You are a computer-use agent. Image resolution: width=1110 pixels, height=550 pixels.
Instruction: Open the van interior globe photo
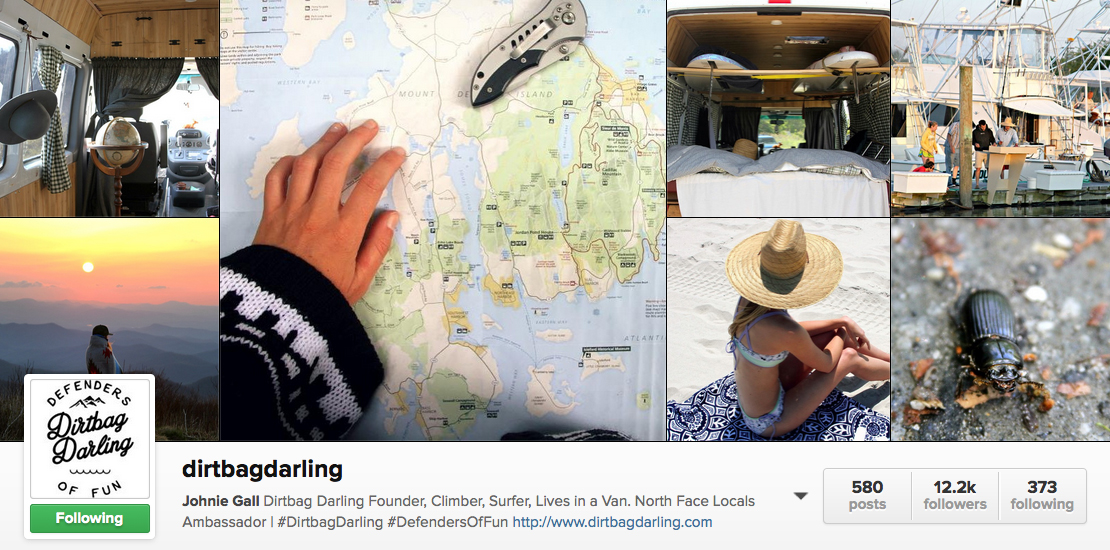coord(109,108)
